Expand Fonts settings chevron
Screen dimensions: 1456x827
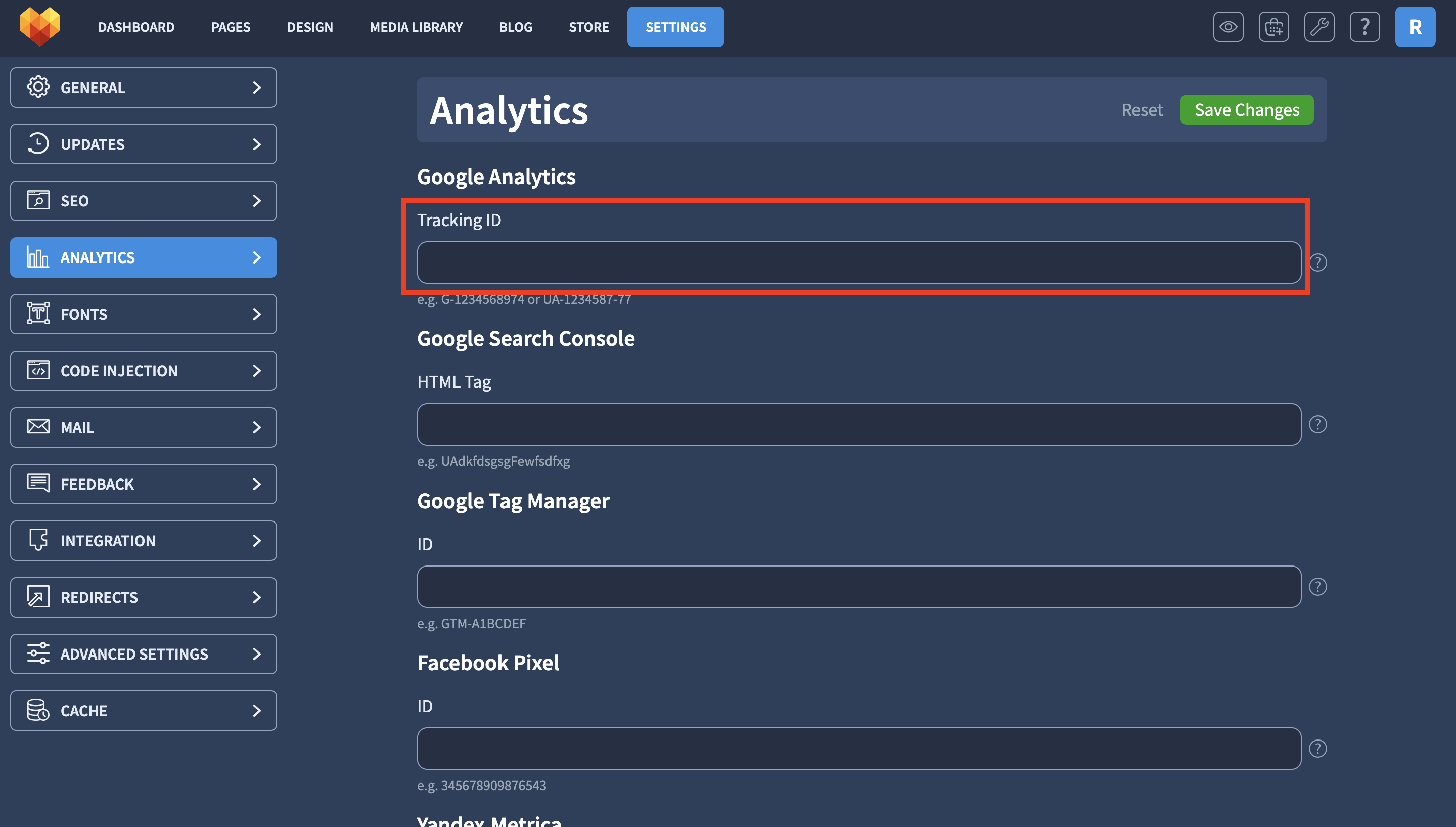click(257, 314)
